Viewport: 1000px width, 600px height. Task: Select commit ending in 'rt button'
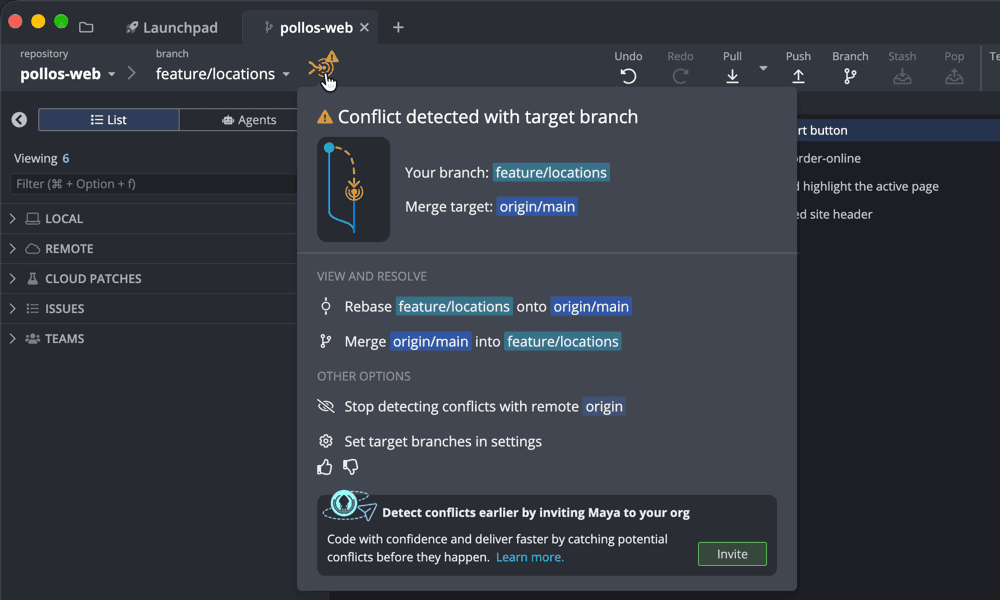pyautogui.click(x=899, y=130)
